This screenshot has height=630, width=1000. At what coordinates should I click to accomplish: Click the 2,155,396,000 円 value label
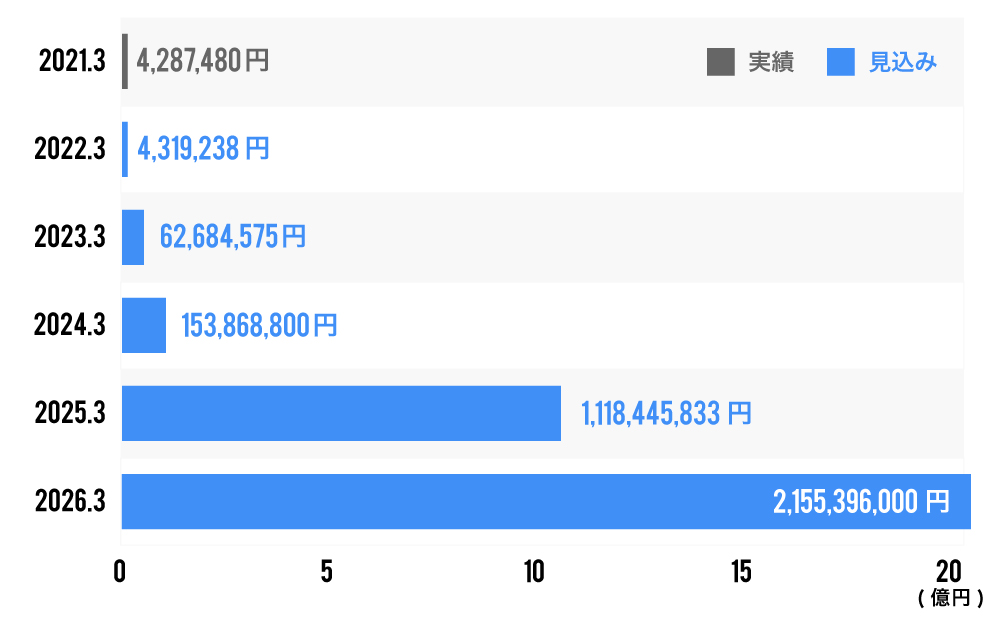861,502
